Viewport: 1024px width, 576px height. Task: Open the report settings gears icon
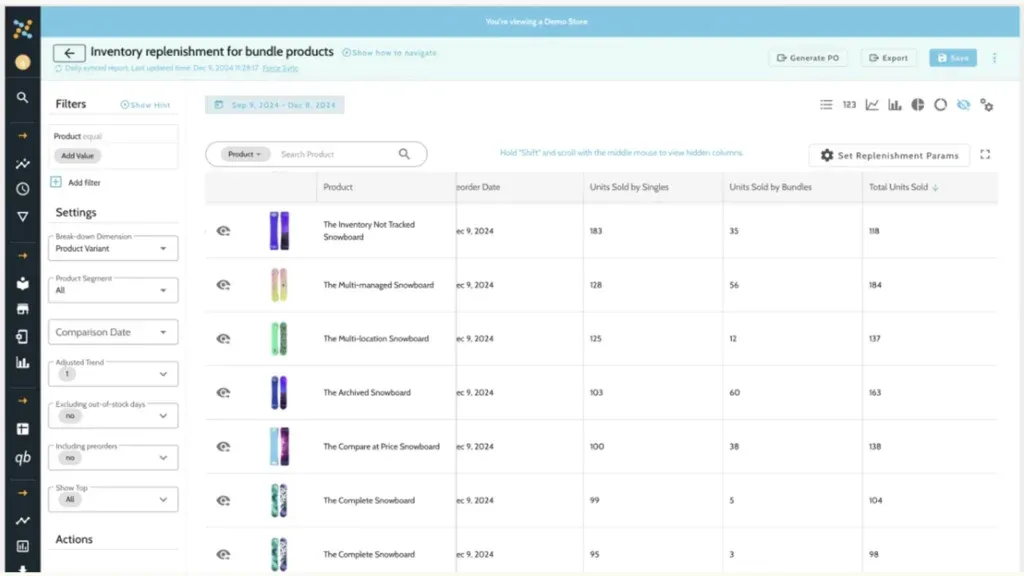(987, 105)
